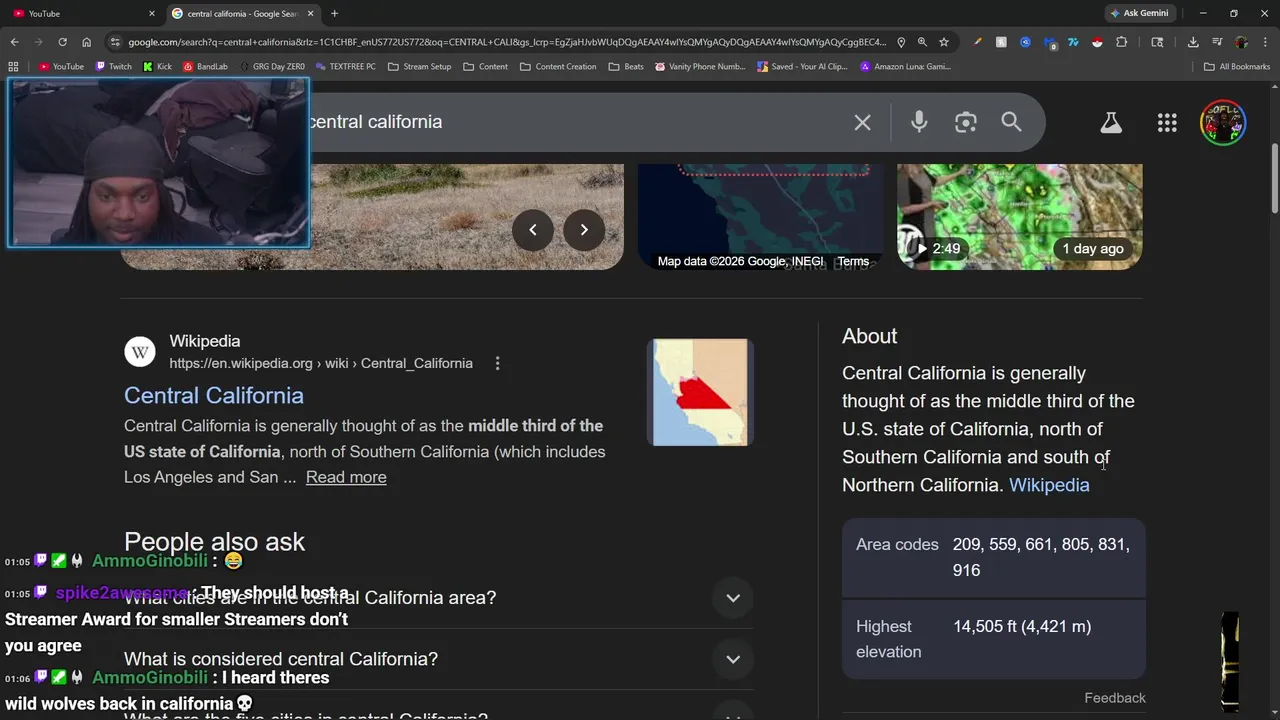
Task: Click the page vertical scrollbar
Action: tap(1274, 177)
